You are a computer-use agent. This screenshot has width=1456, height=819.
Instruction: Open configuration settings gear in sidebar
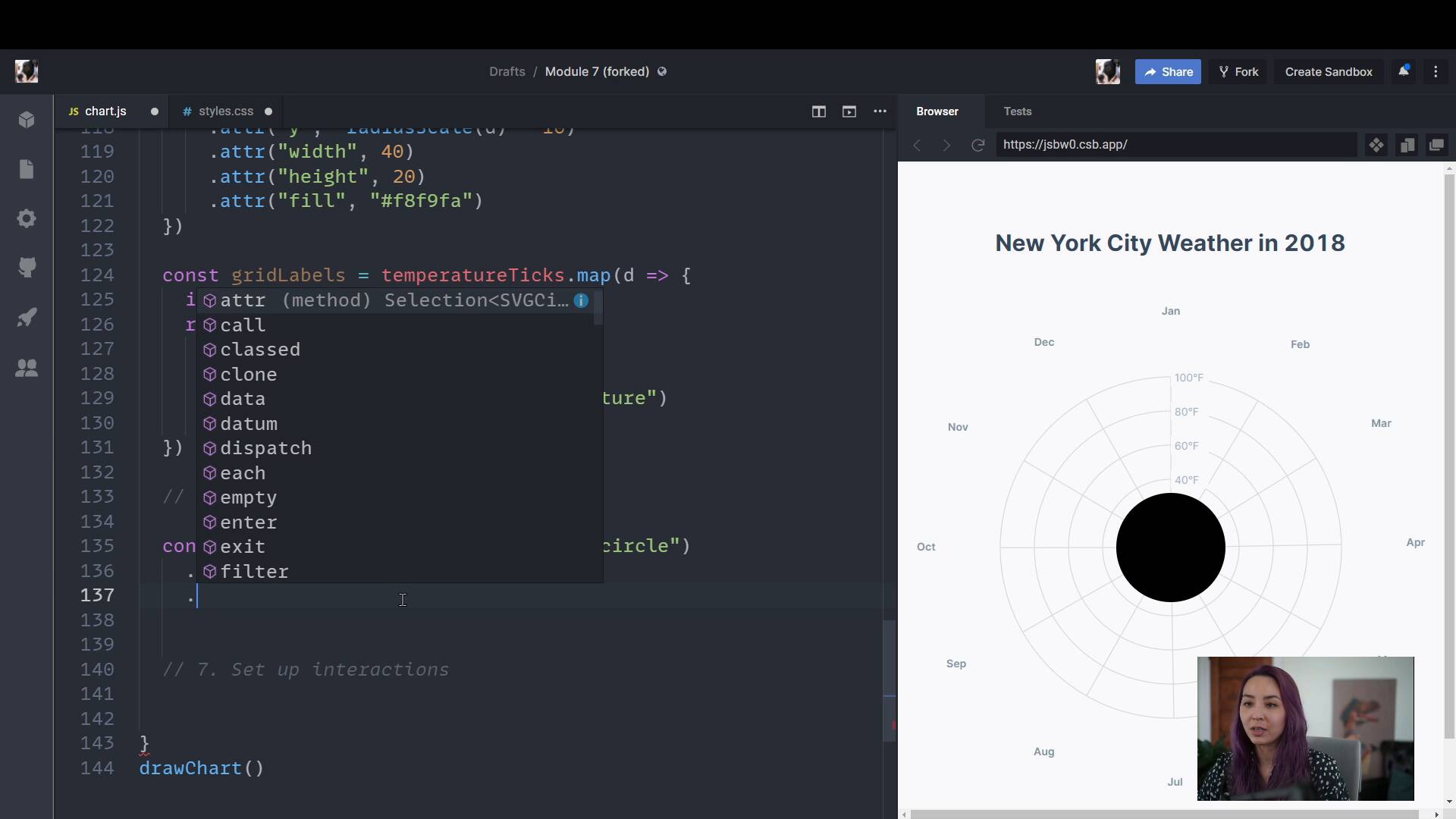coord(27,218)
